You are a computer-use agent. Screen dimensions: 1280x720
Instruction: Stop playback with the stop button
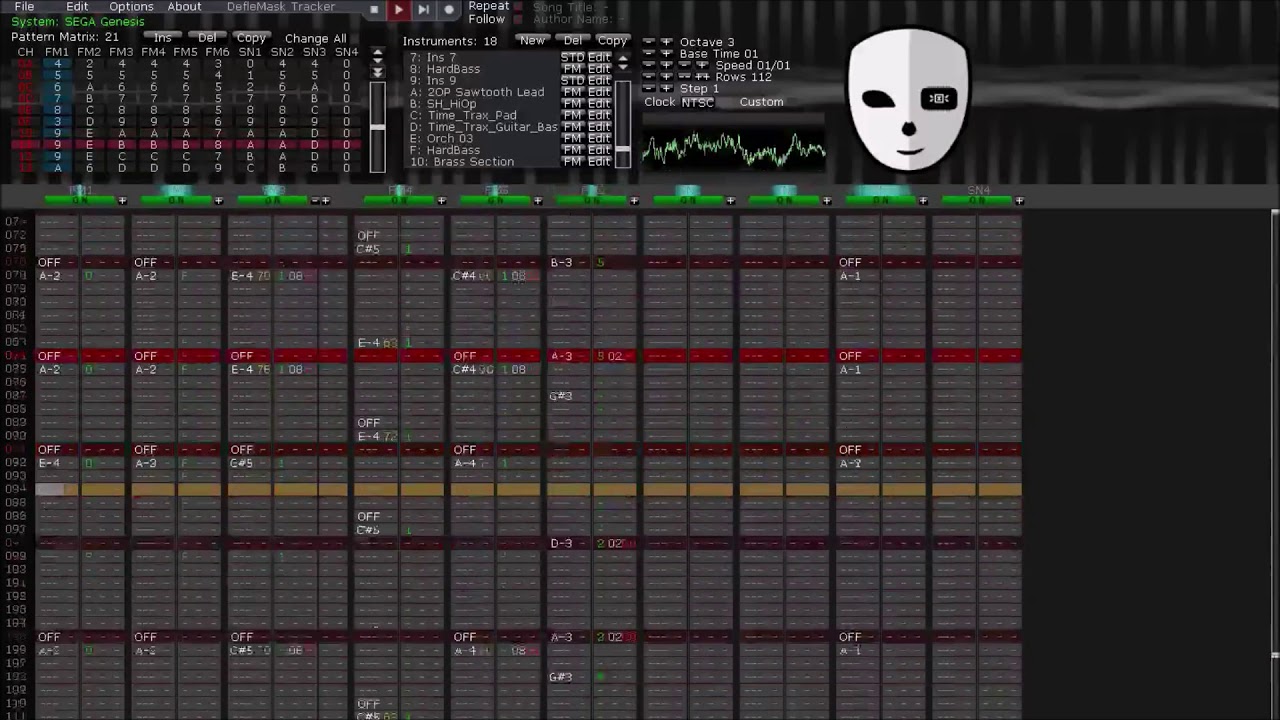click(374, 10)
